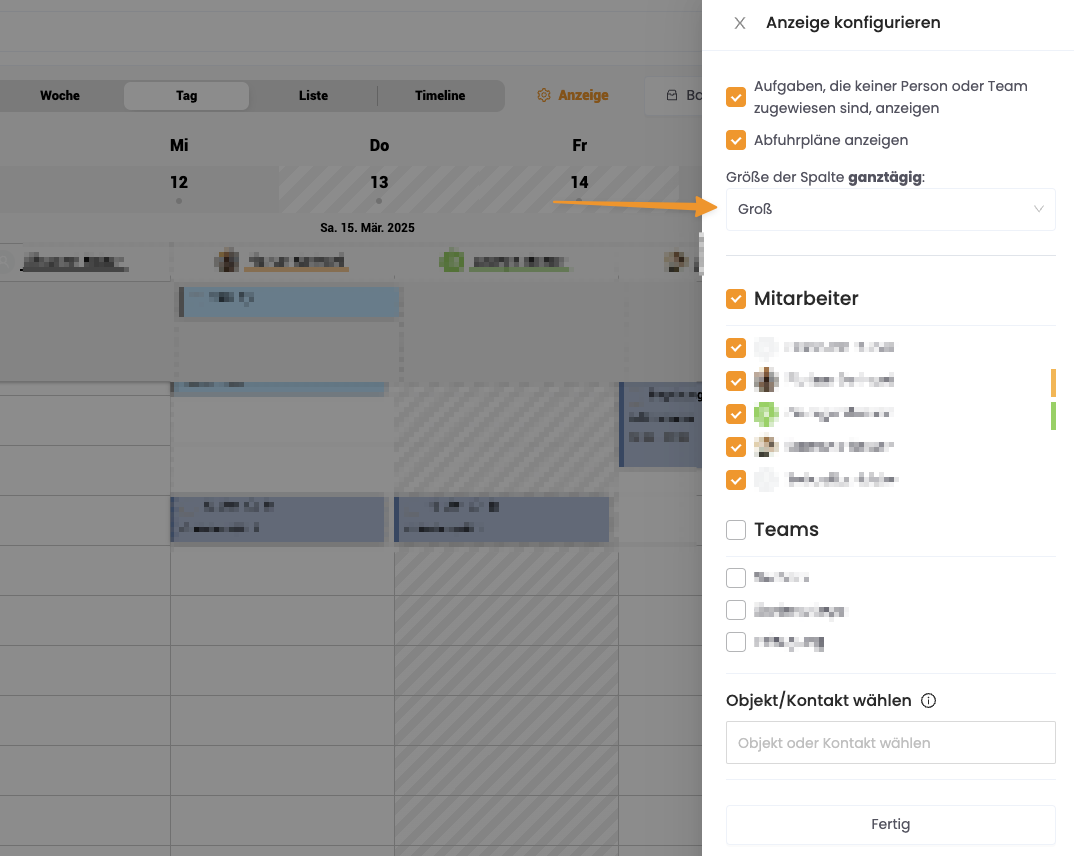1074x856 pixels.
Task: Uncheck unassigned tasks display checkbox
Action: point(736,97)
